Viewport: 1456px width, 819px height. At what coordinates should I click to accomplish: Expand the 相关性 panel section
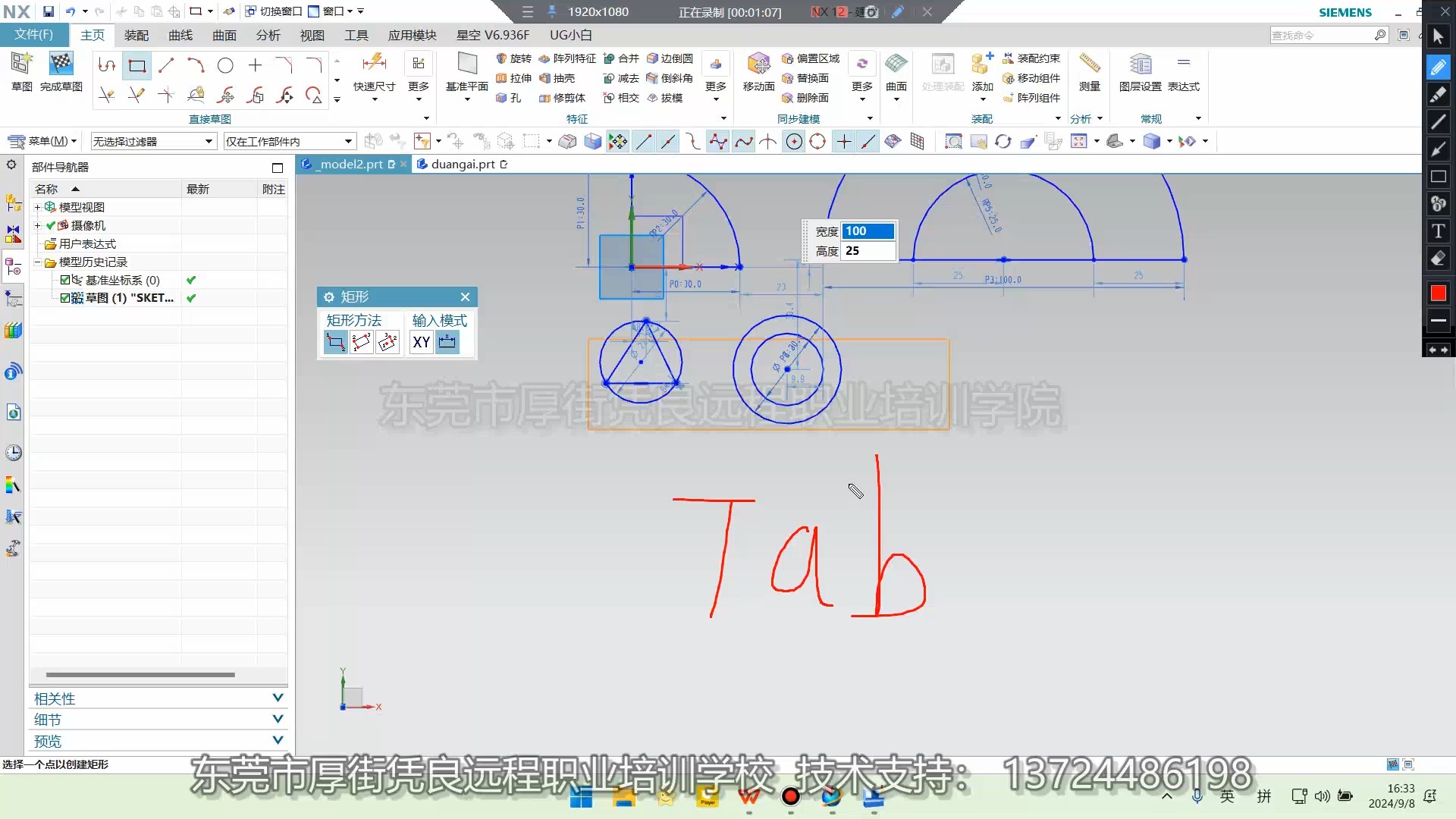278,698
